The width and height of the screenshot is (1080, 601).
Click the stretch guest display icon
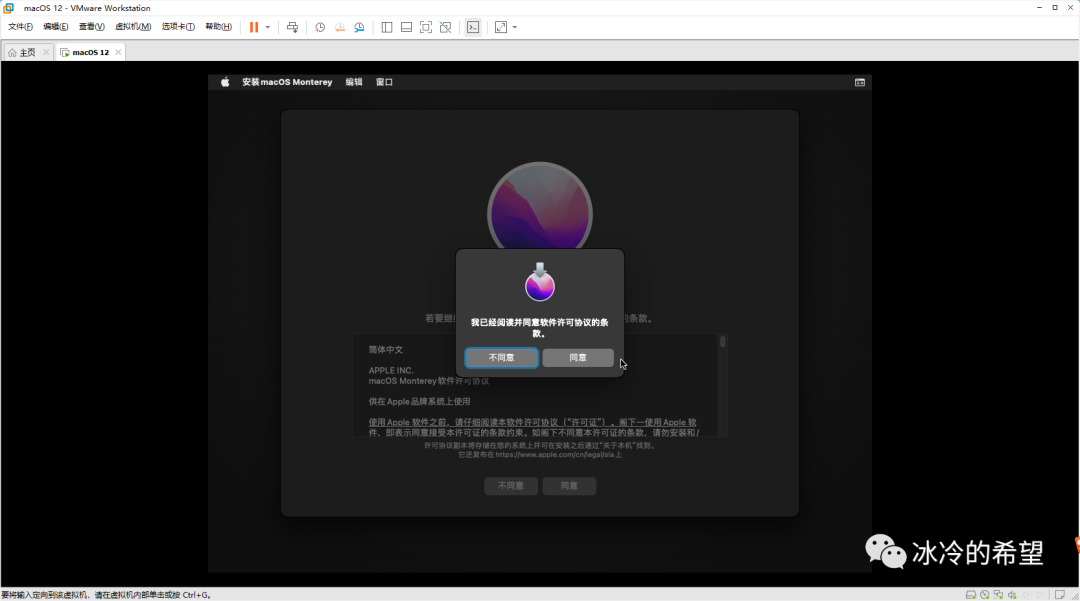click(x=501, y=27)
